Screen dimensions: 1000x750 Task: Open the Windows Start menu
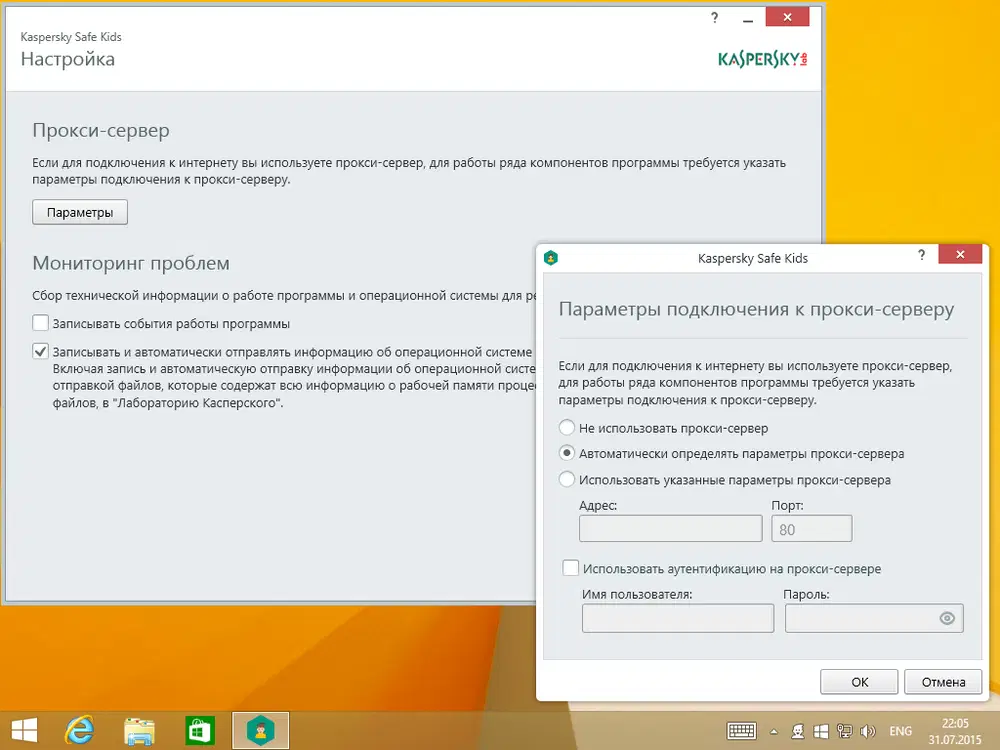(x=24, y=730)
